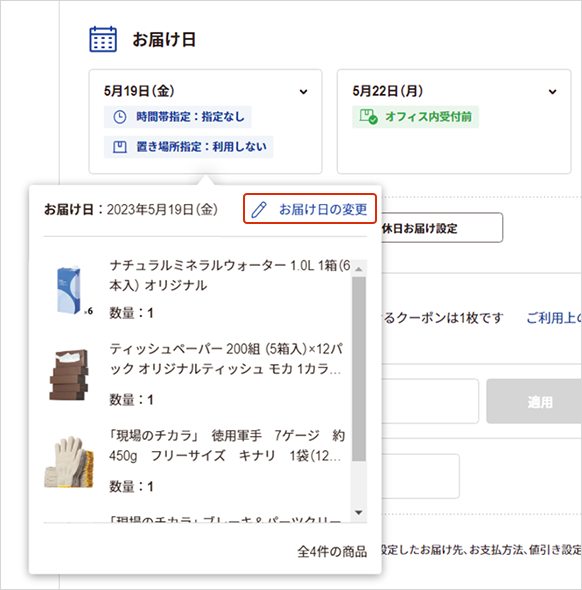582x590 pixels.
Task: Click the calendar icon beside お届け日 heading
Action: [x=103, y=39]
